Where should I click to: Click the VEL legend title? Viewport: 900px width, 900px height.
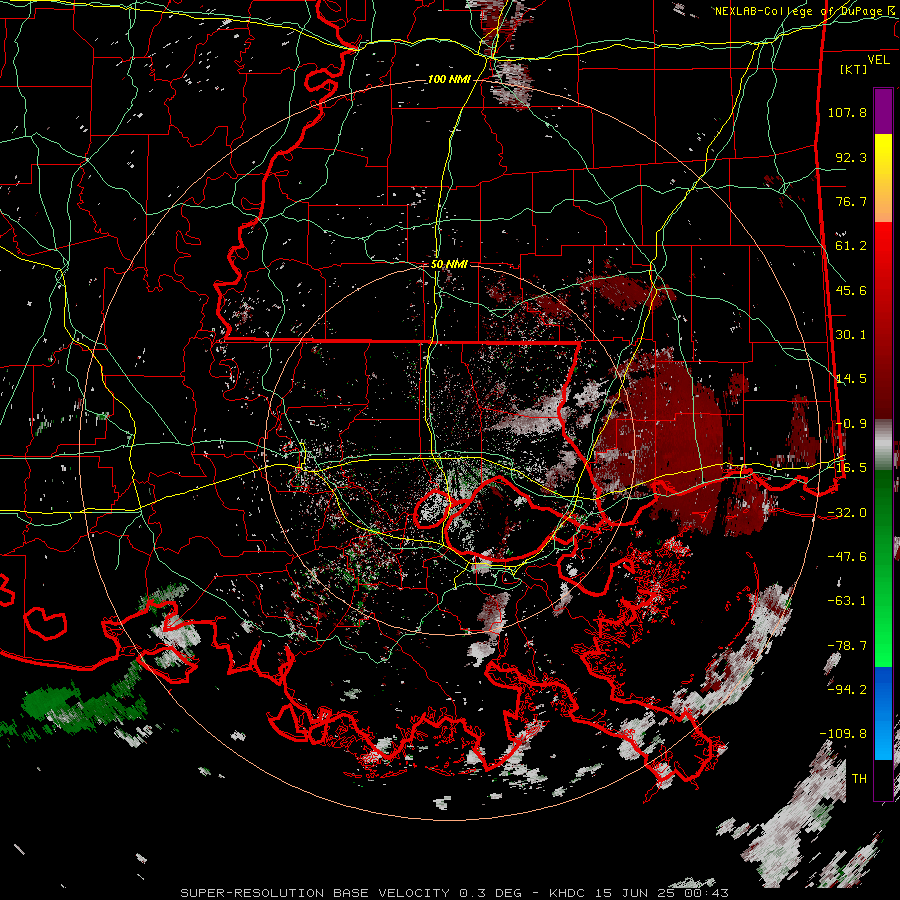(878, 60)
